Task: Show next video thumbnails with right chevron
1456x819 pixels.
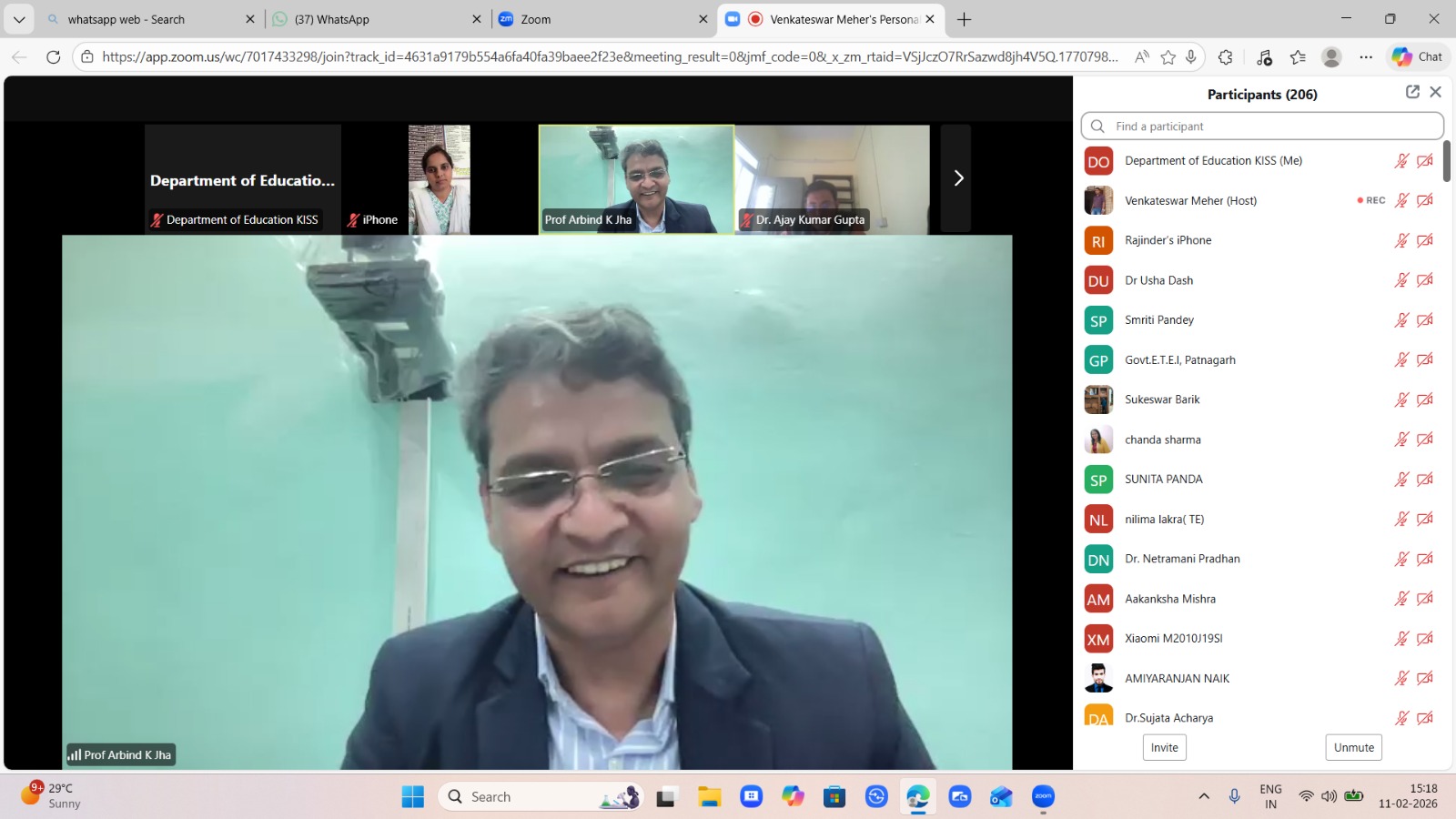Action: (x=957, y=178)
